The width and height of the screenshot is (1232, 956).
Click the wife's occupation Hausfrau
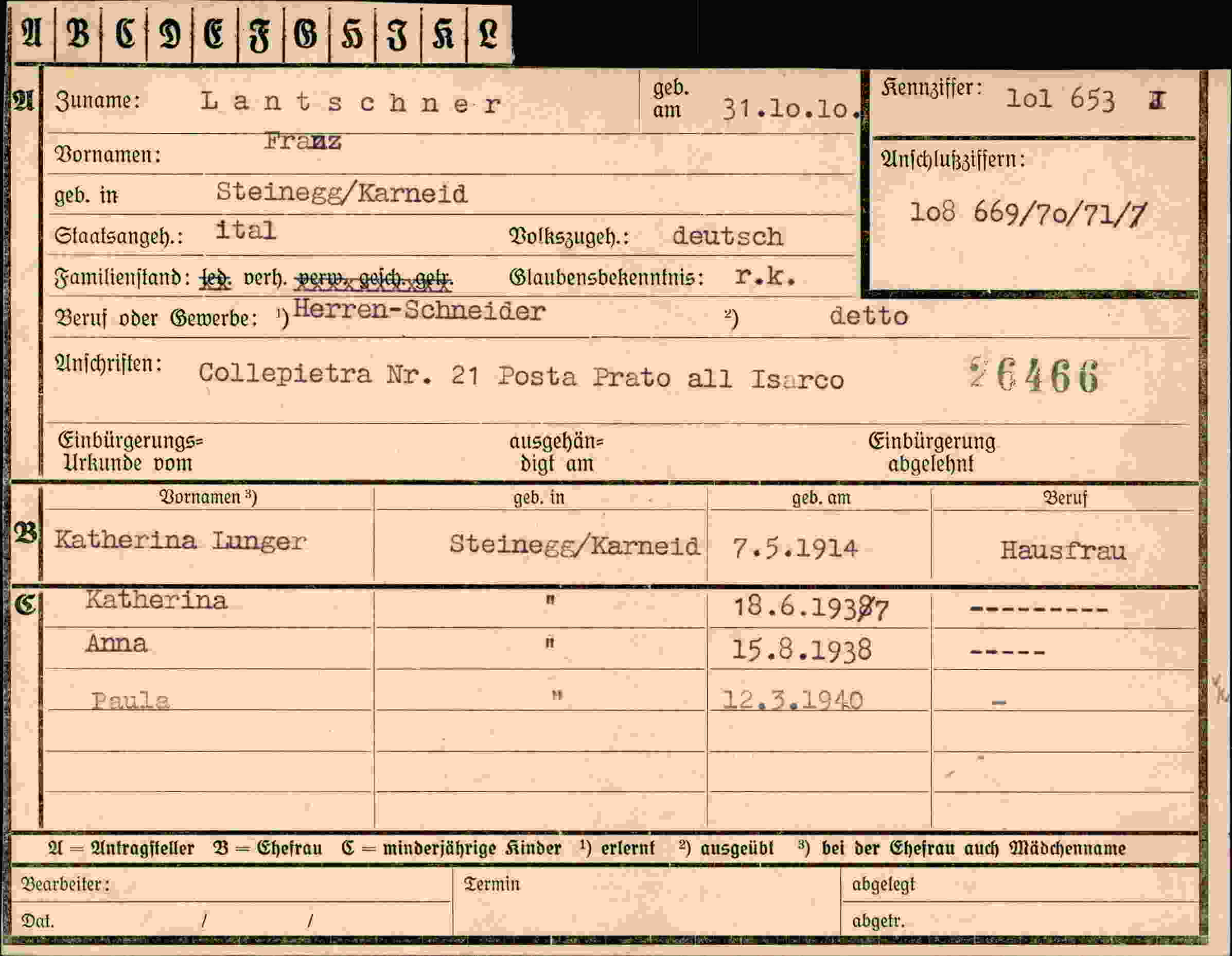tap(1063, 550)
